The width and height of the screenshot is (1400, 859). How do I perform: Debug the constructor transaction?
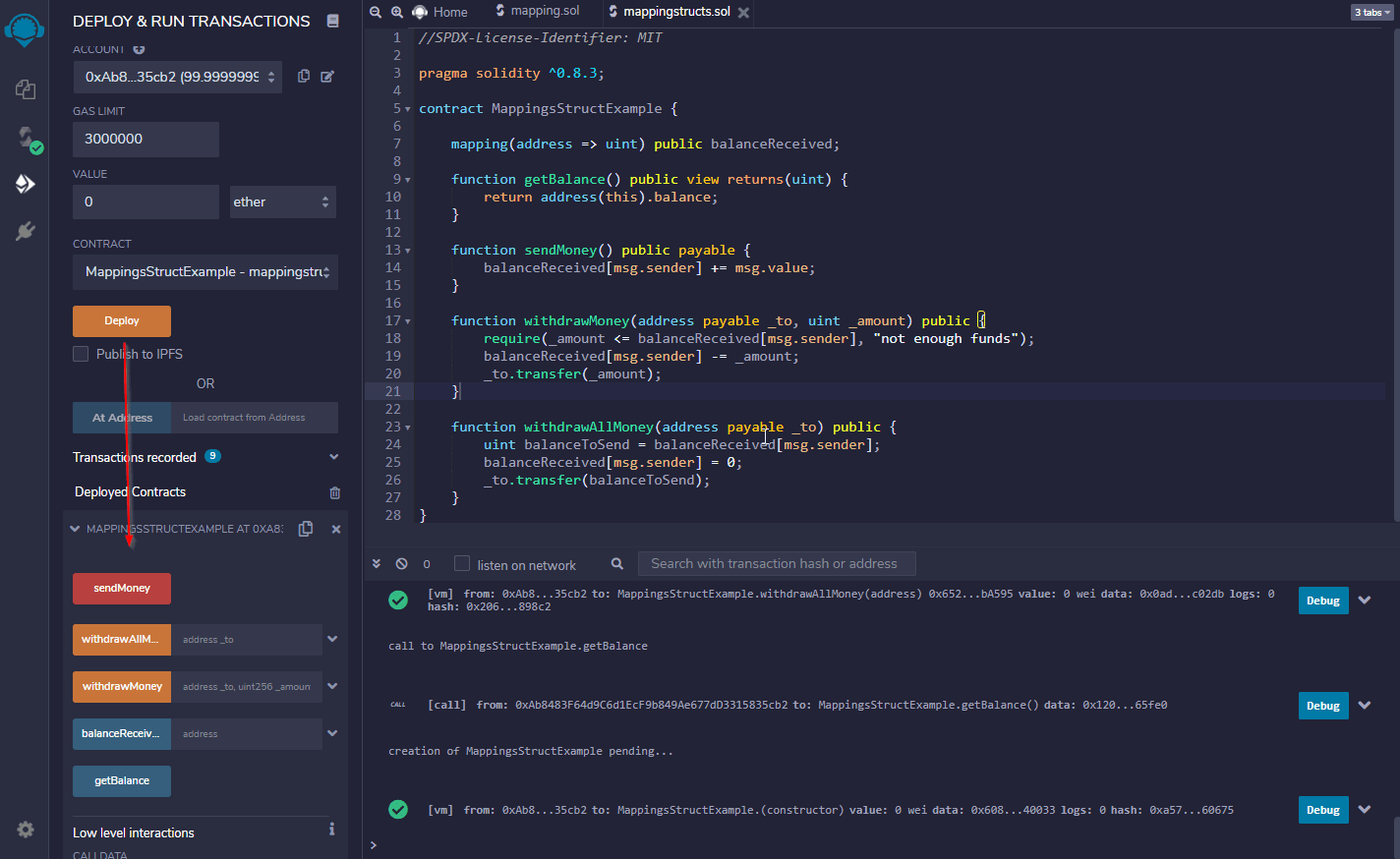coord(1323,810)
